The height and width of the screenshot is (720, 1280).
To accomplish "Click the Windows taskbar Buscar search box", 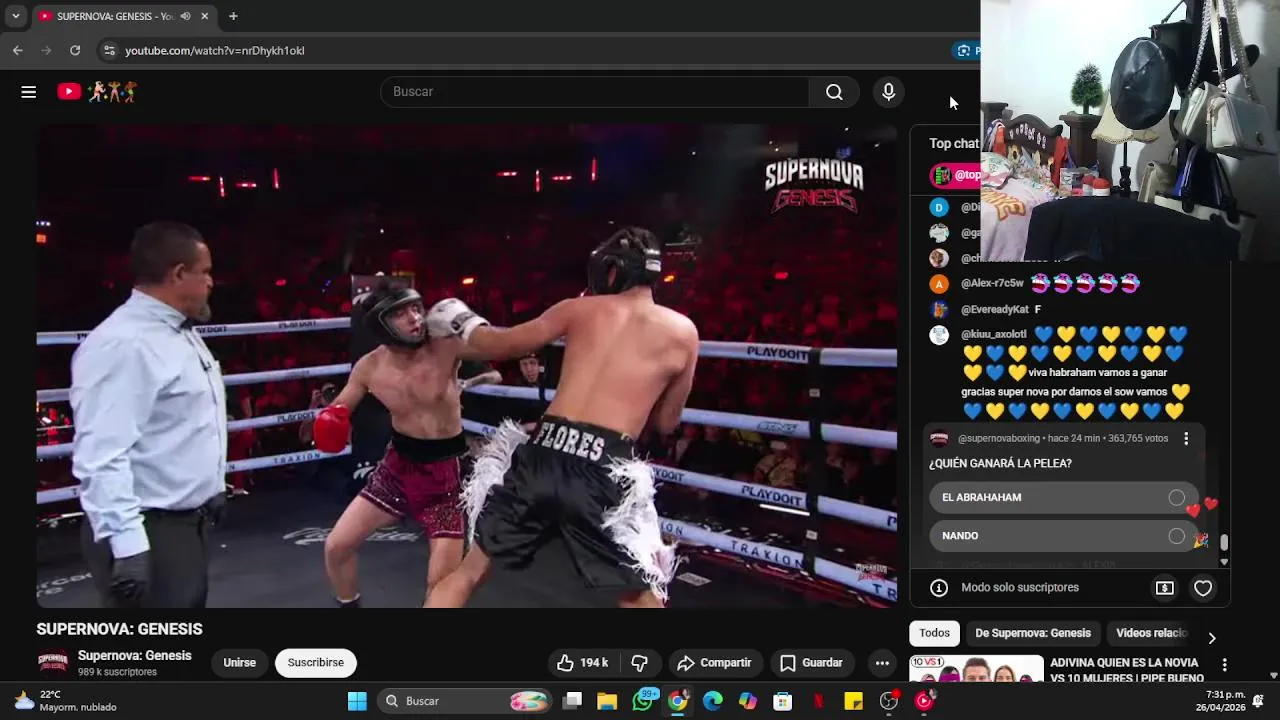I will pos(465,701).
